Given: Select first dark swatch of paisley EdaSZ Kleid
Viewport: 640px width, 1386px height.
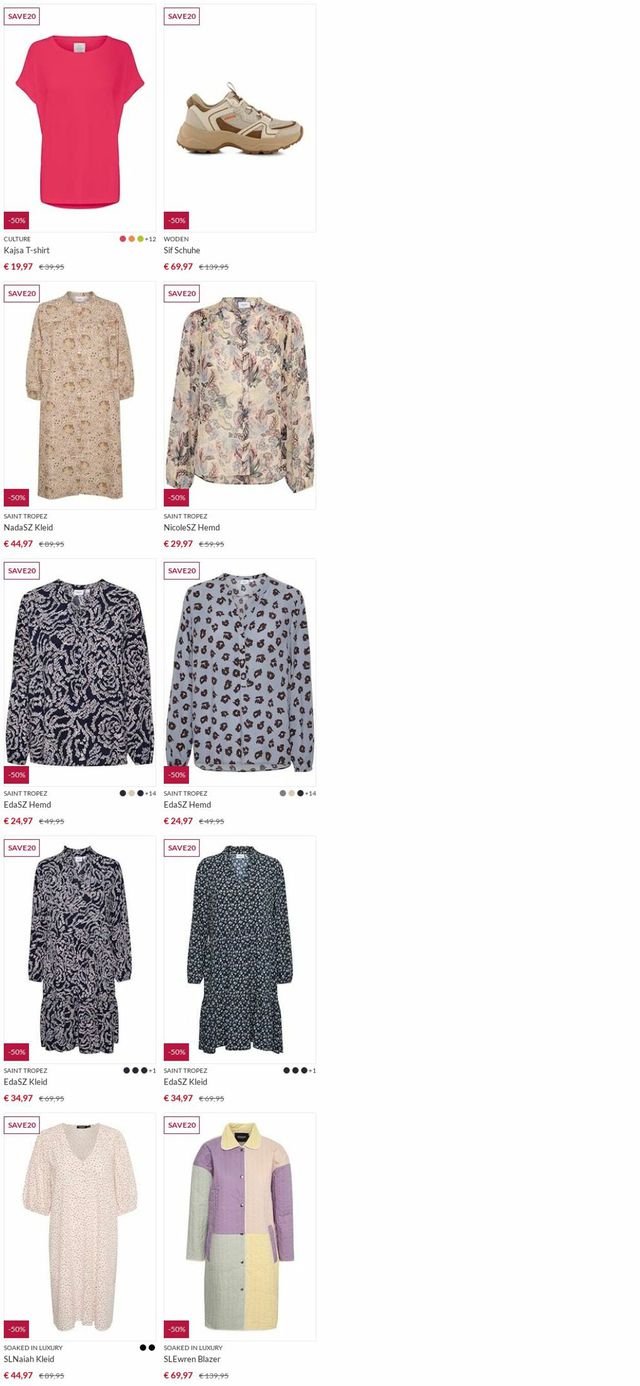Looking at the screenshot, I should pos(127,1070).
